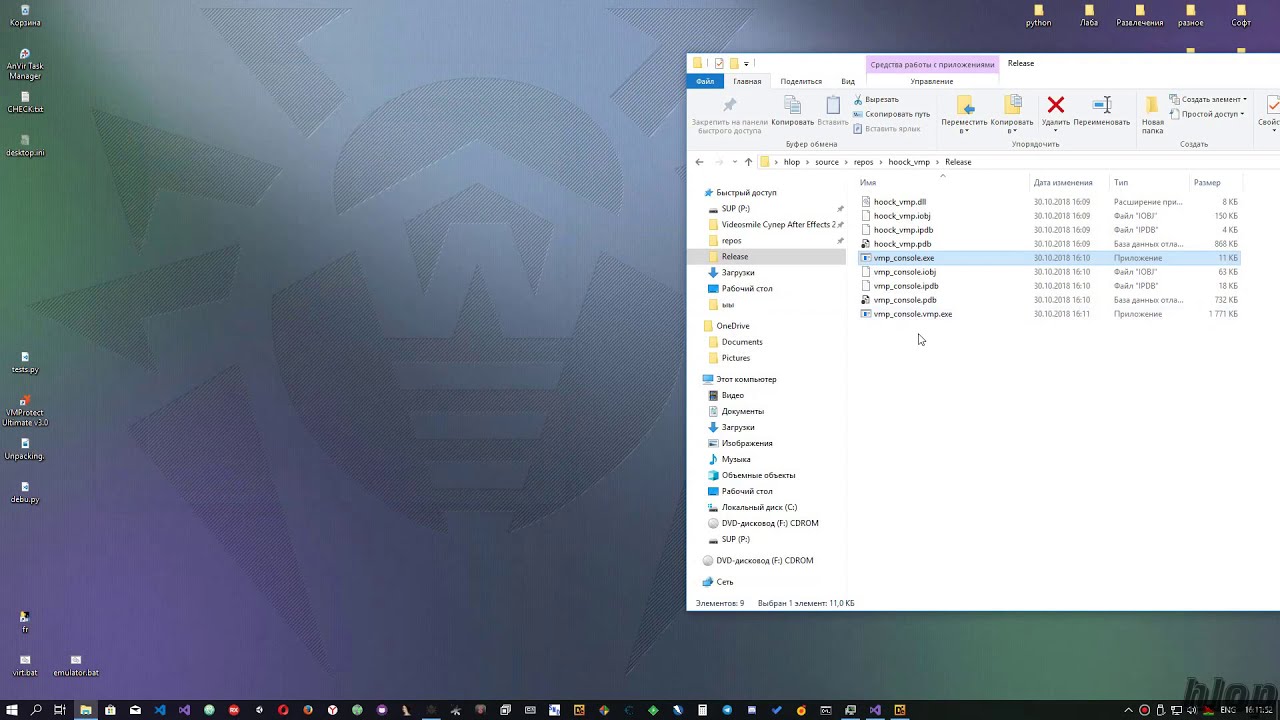Click the Task View taskbar icon
Viewport: 1280px width, 720px height.
(60, 710)
